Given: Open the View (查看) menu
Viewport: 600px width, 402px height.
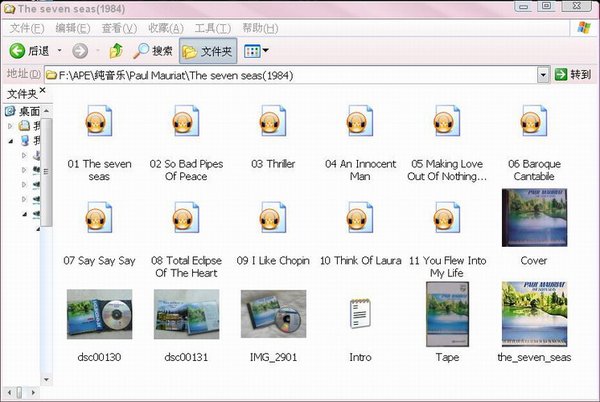Looking at the screenshot, I should coord(119,28).
